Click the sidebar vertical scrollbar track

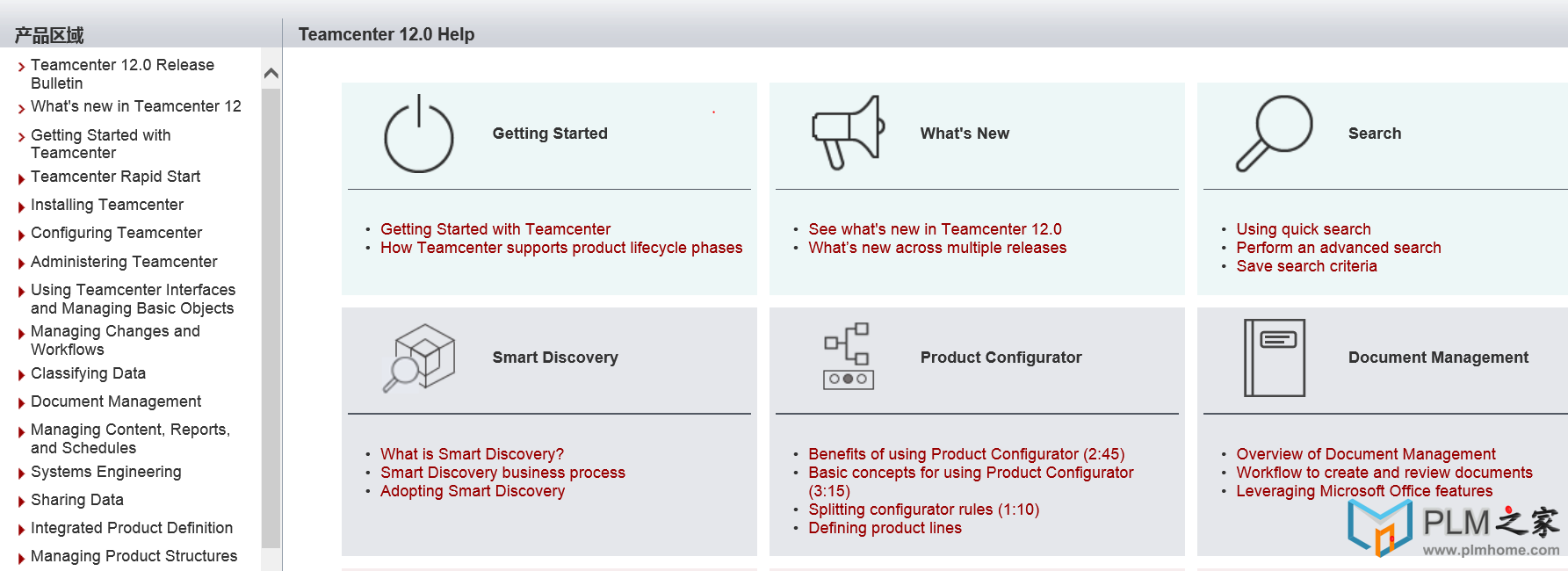(271, 318)
